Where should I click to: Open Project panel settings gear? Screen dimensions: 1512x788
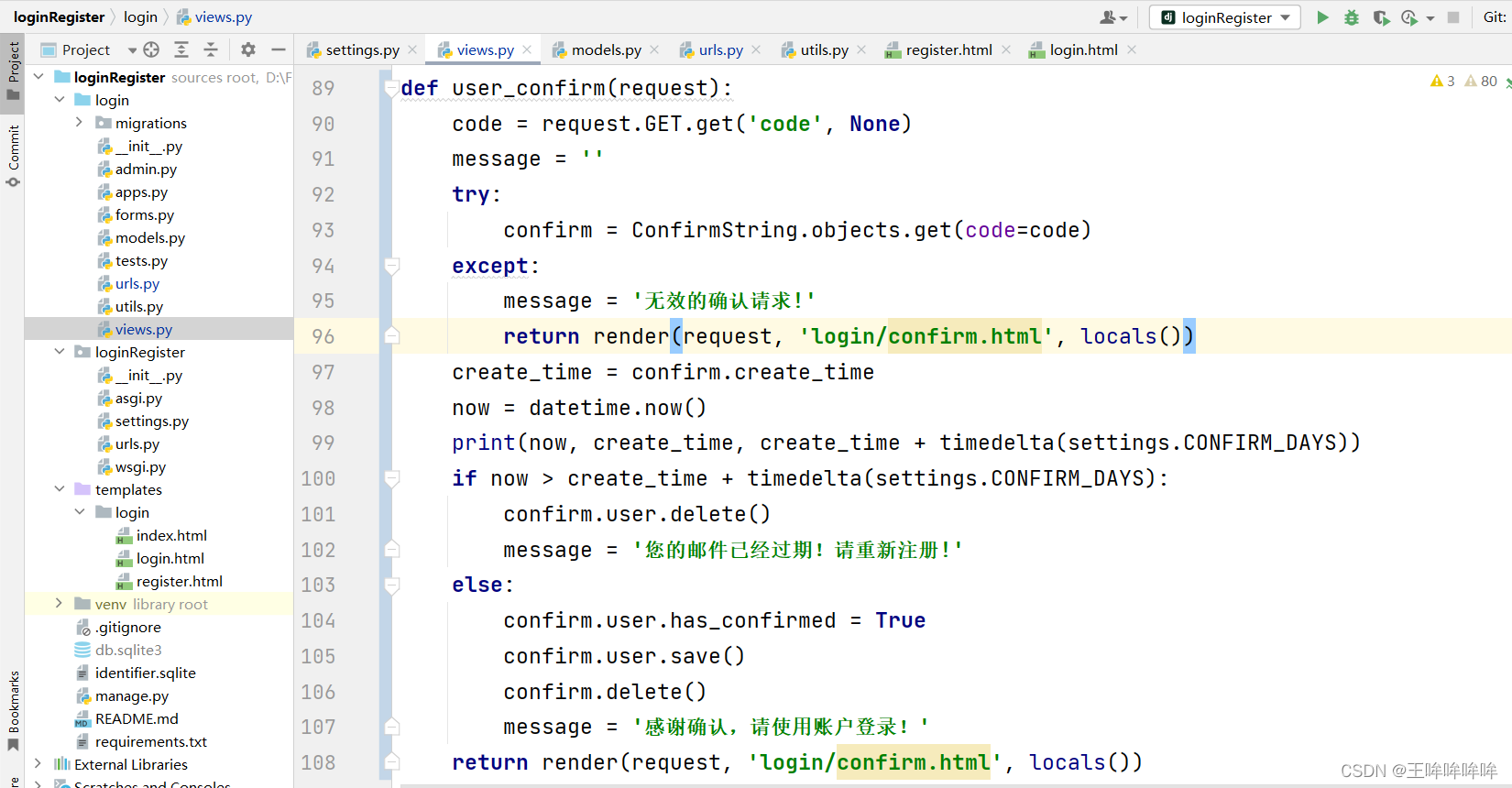click(x=248, y=49)
